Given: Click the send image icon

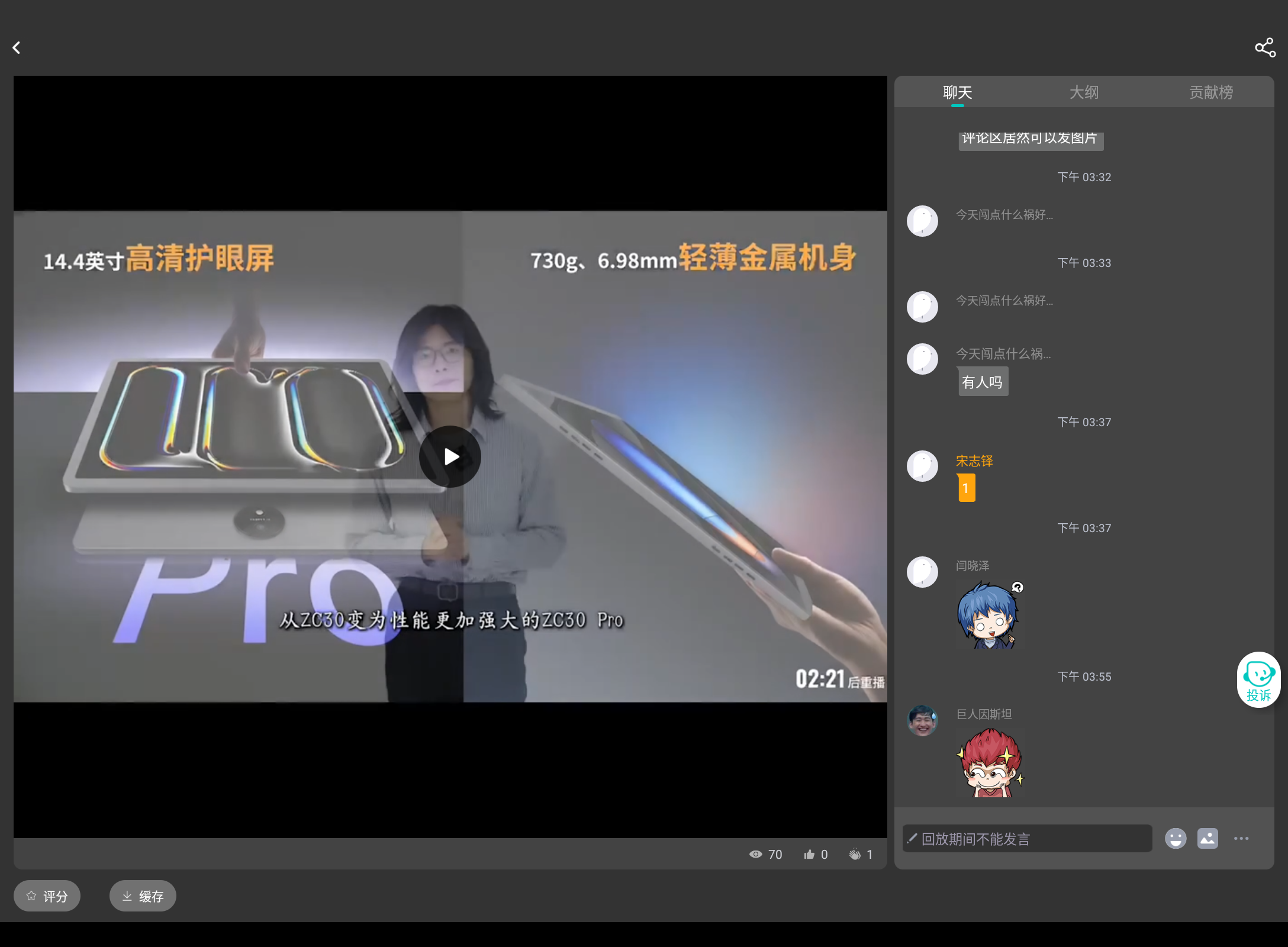Looking at the screenshot, I should click(x=1207, y=838).
